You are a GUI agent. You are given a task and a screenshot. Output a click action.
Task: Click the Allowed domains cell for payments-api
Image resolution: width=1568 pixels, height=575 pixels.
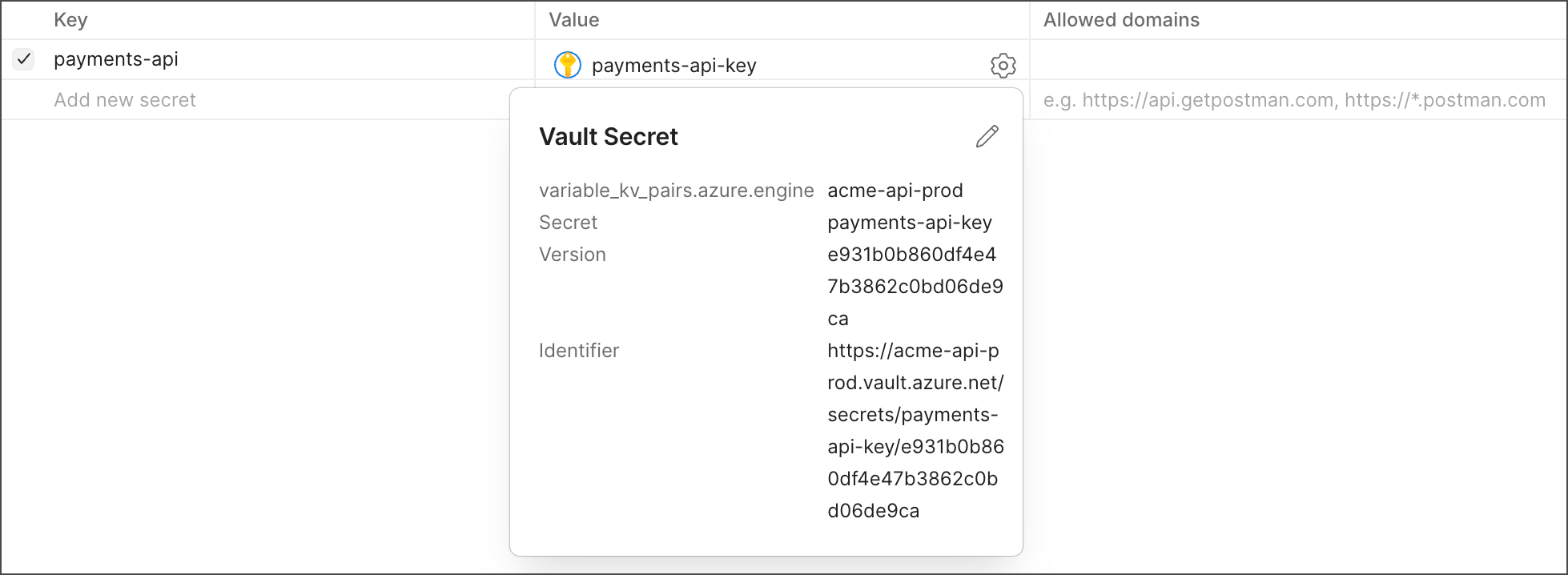pyautogui.click(x=1297, y=59)
